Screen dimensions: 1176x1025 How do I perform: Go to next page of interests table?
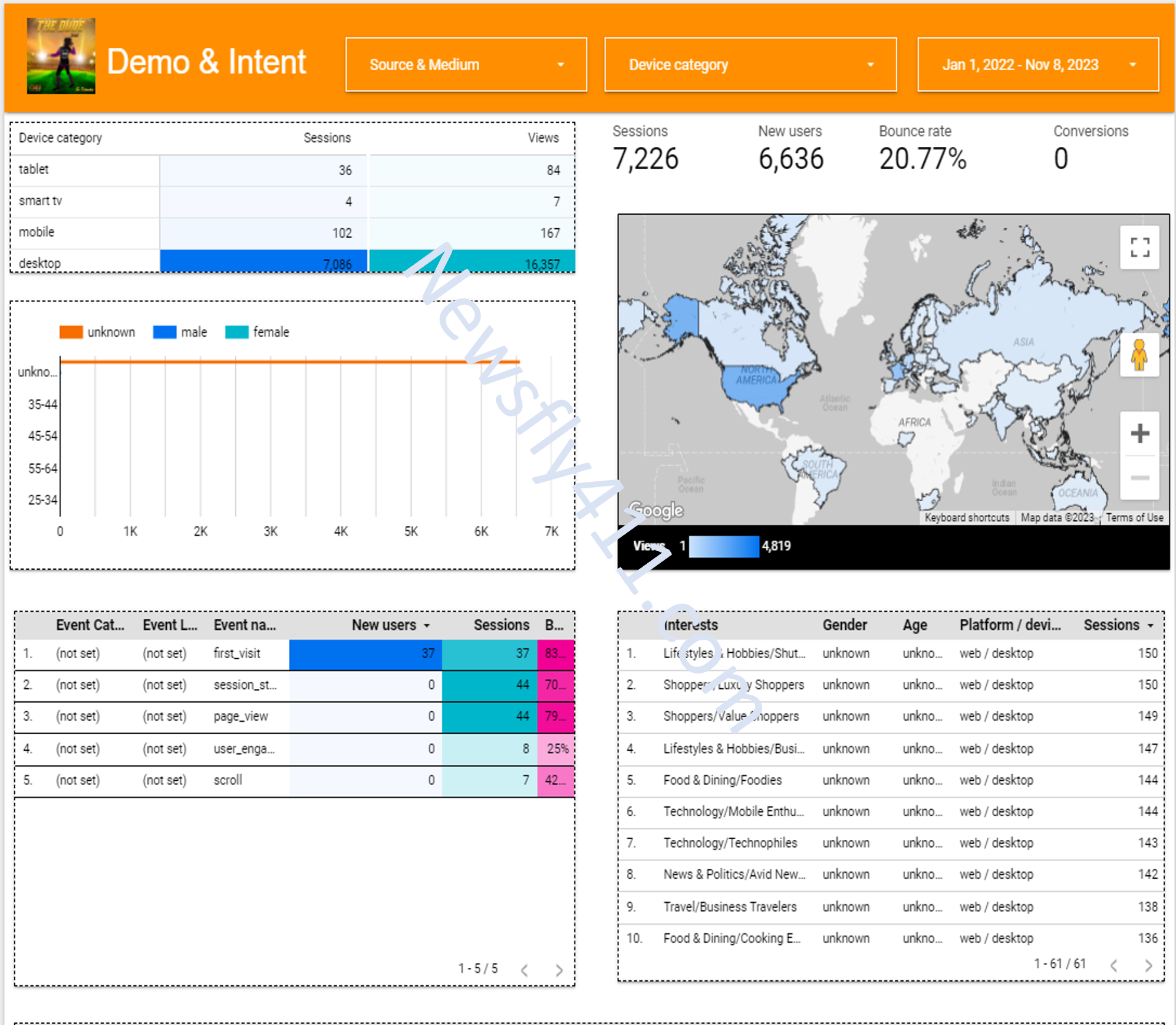tap(1148, 965)
